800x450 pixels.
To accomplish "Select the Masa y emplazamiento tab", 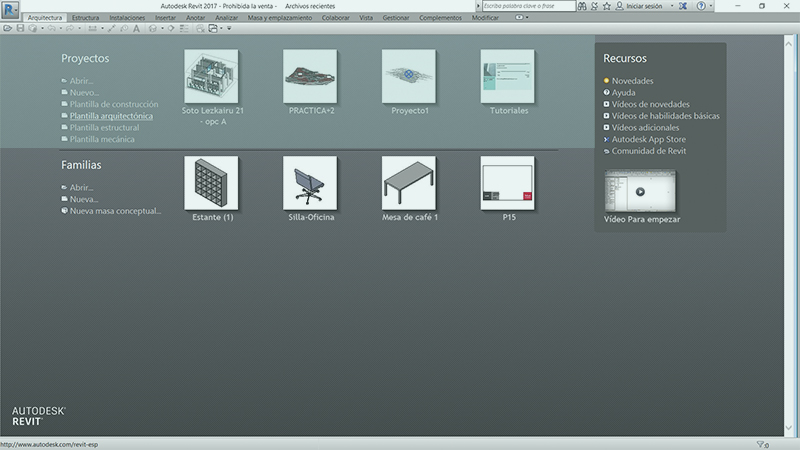I will click(x=280, y=17).
